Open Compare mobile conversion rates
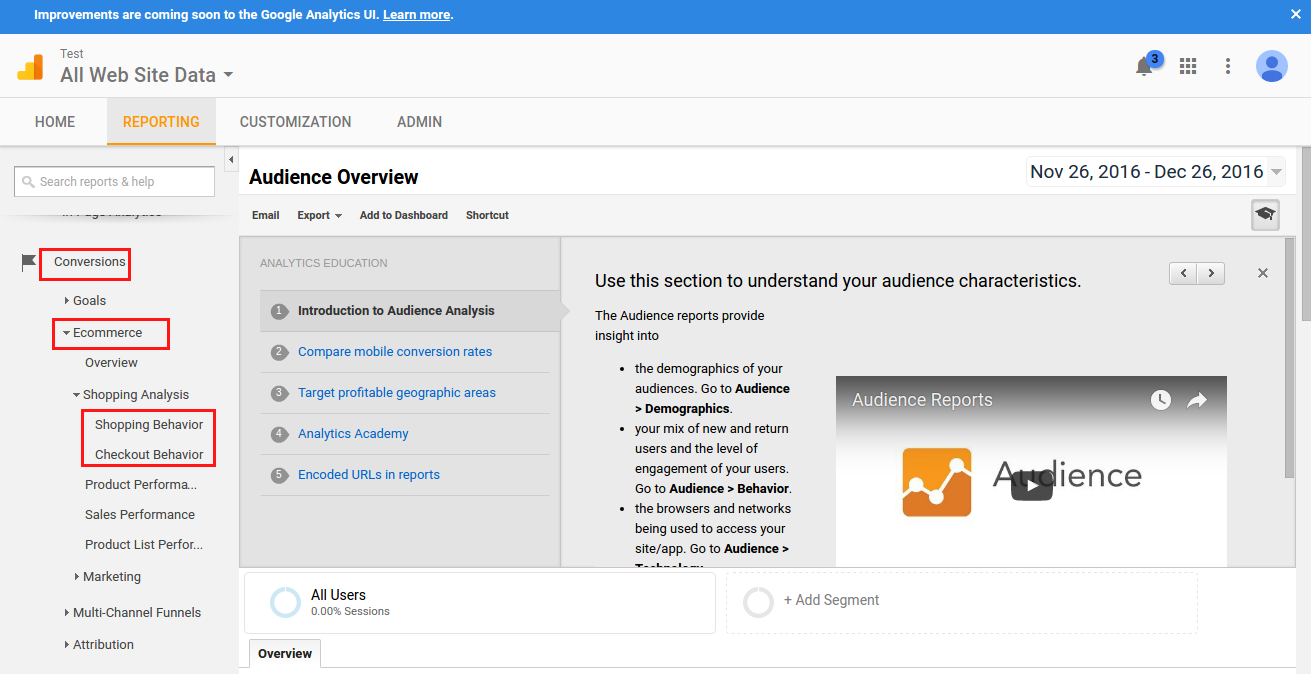Image resolution: width=1311 pixels, height=674 pixels. [395, 352]
